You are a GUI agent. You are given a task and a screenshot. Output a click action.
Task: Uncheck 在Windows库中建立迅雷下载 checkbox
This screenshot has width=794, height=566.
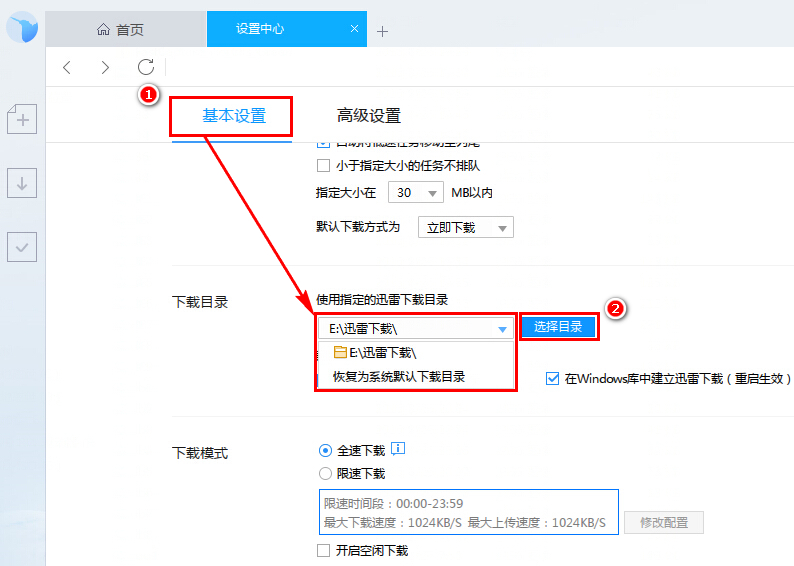[x=552, y=378]
